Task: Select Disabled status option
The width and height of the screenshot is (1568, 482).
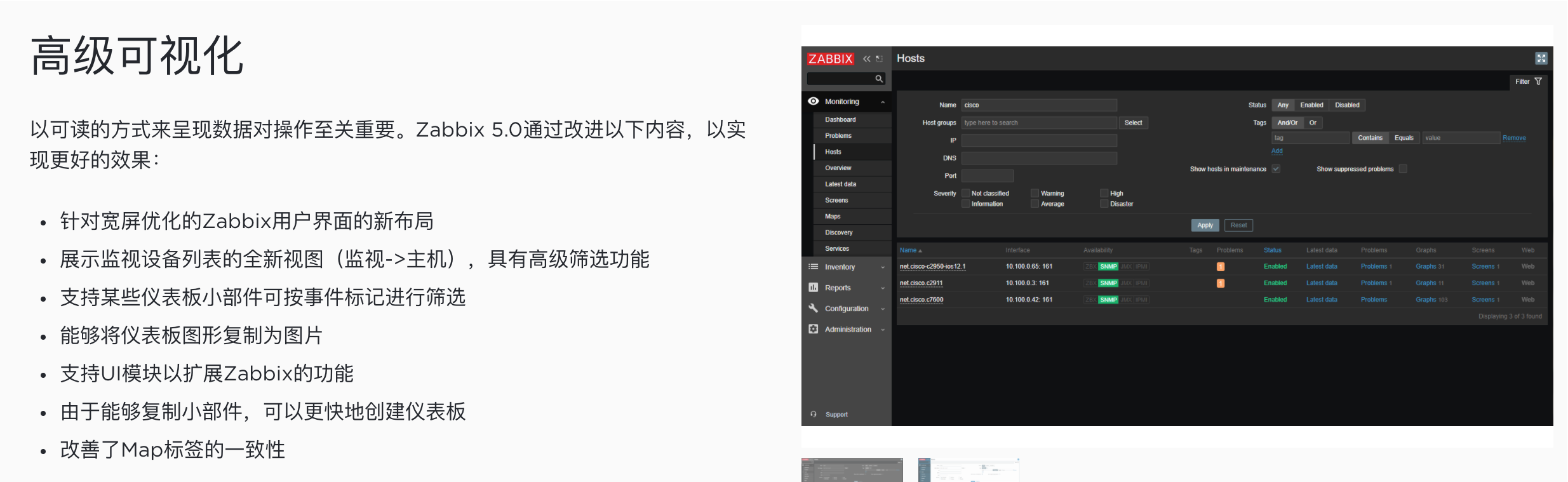Action: coord(1347,105)
